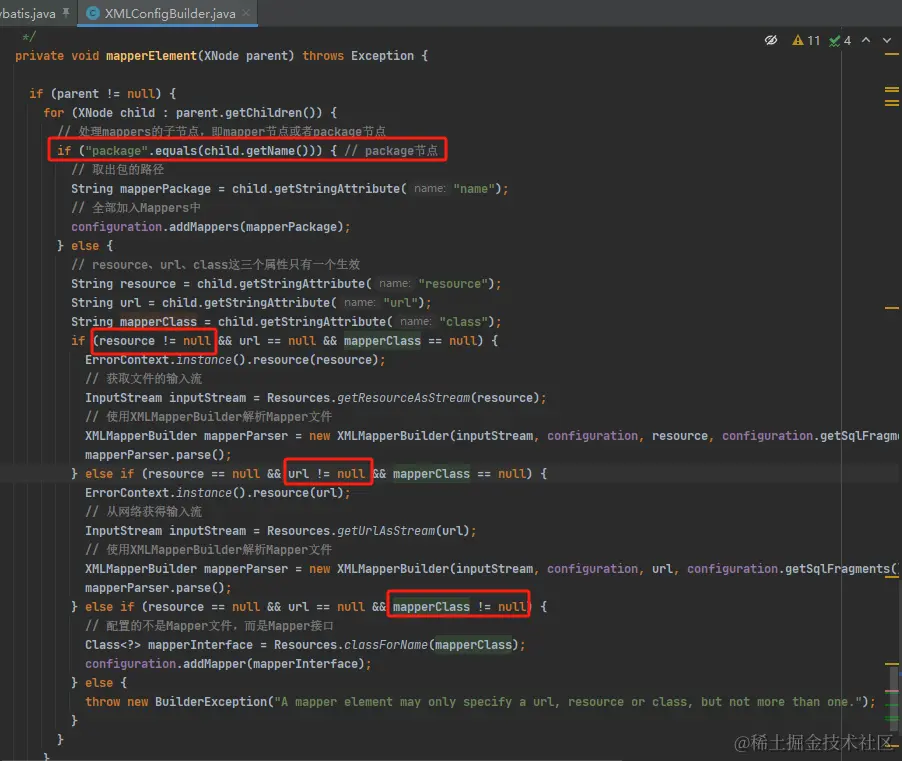Click the "XNode parent" parameter in the signature
Viewport: 902px width, 761px height.
pos(246,56)
